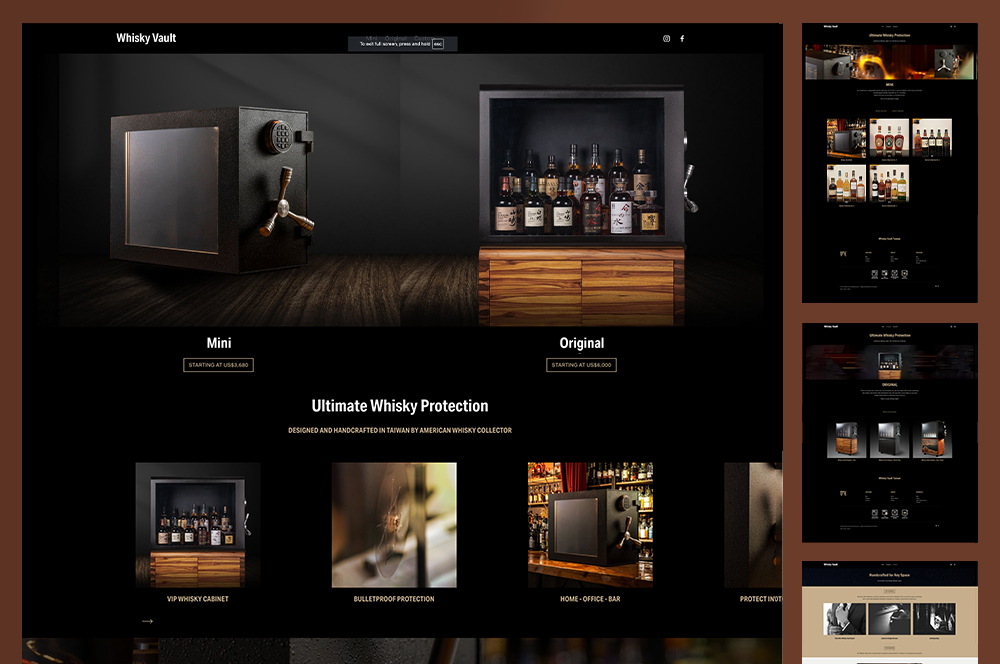Click the 'Ultimate Whisky Protection' heading
The image size is (1000, 664).
pos(400,406)
